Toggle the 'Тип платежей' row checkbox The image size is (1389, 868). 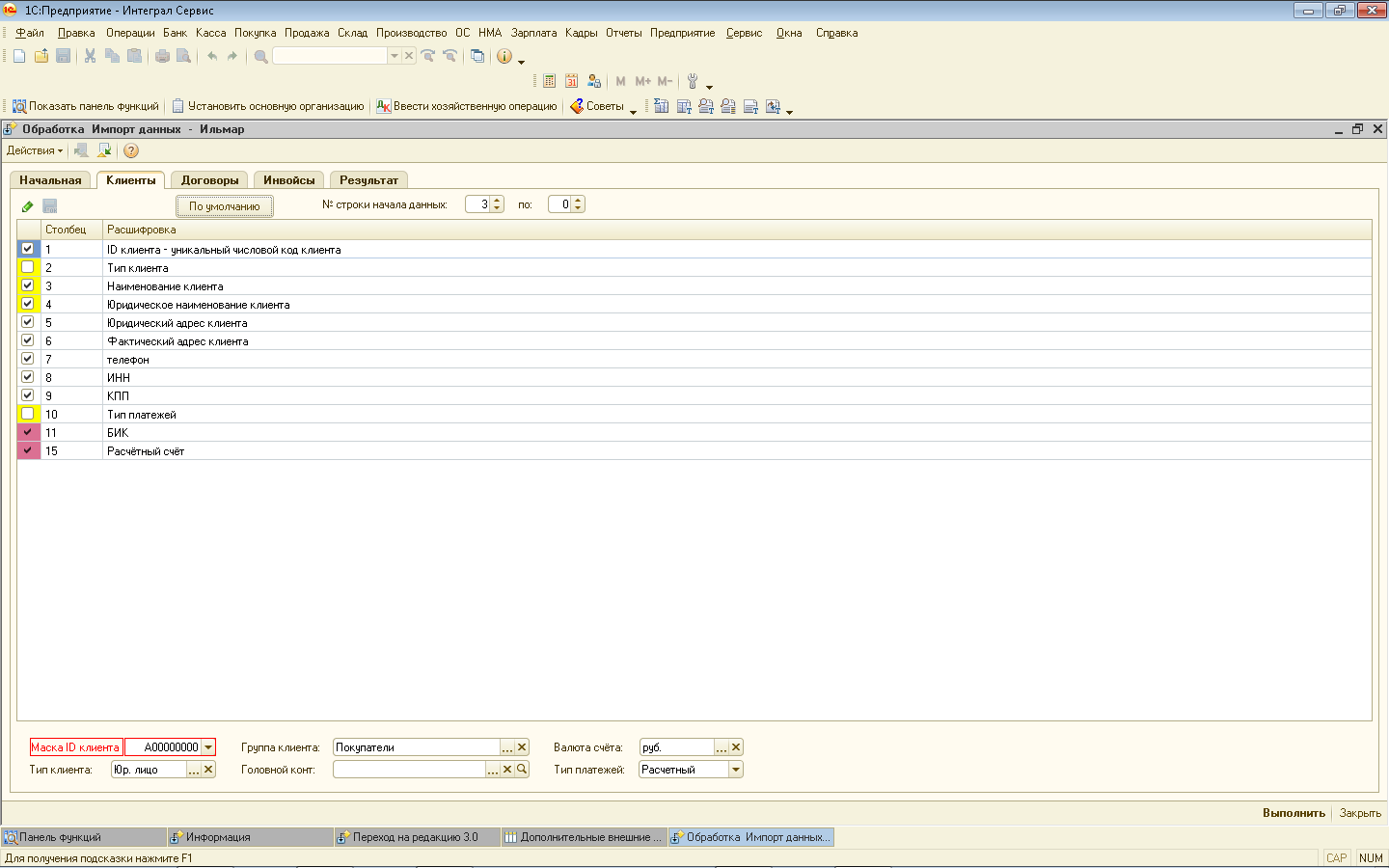28,414
